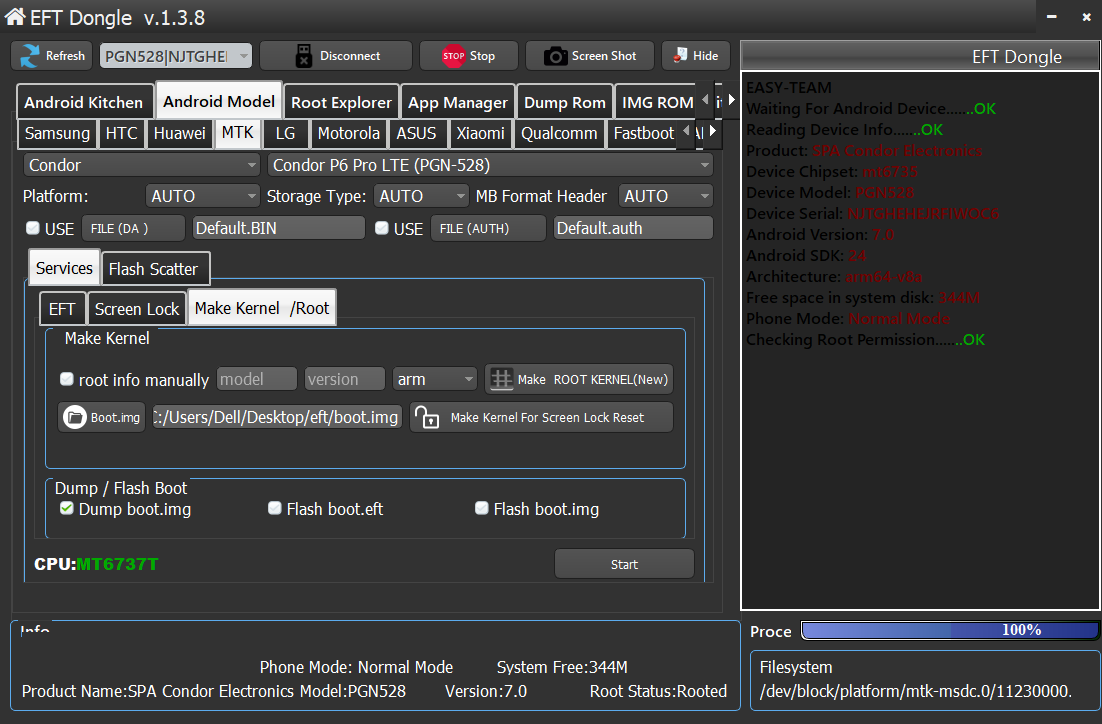Switch to Android Kitchen tab
The image size is (1102, 724).
click(x=84, y=102)
